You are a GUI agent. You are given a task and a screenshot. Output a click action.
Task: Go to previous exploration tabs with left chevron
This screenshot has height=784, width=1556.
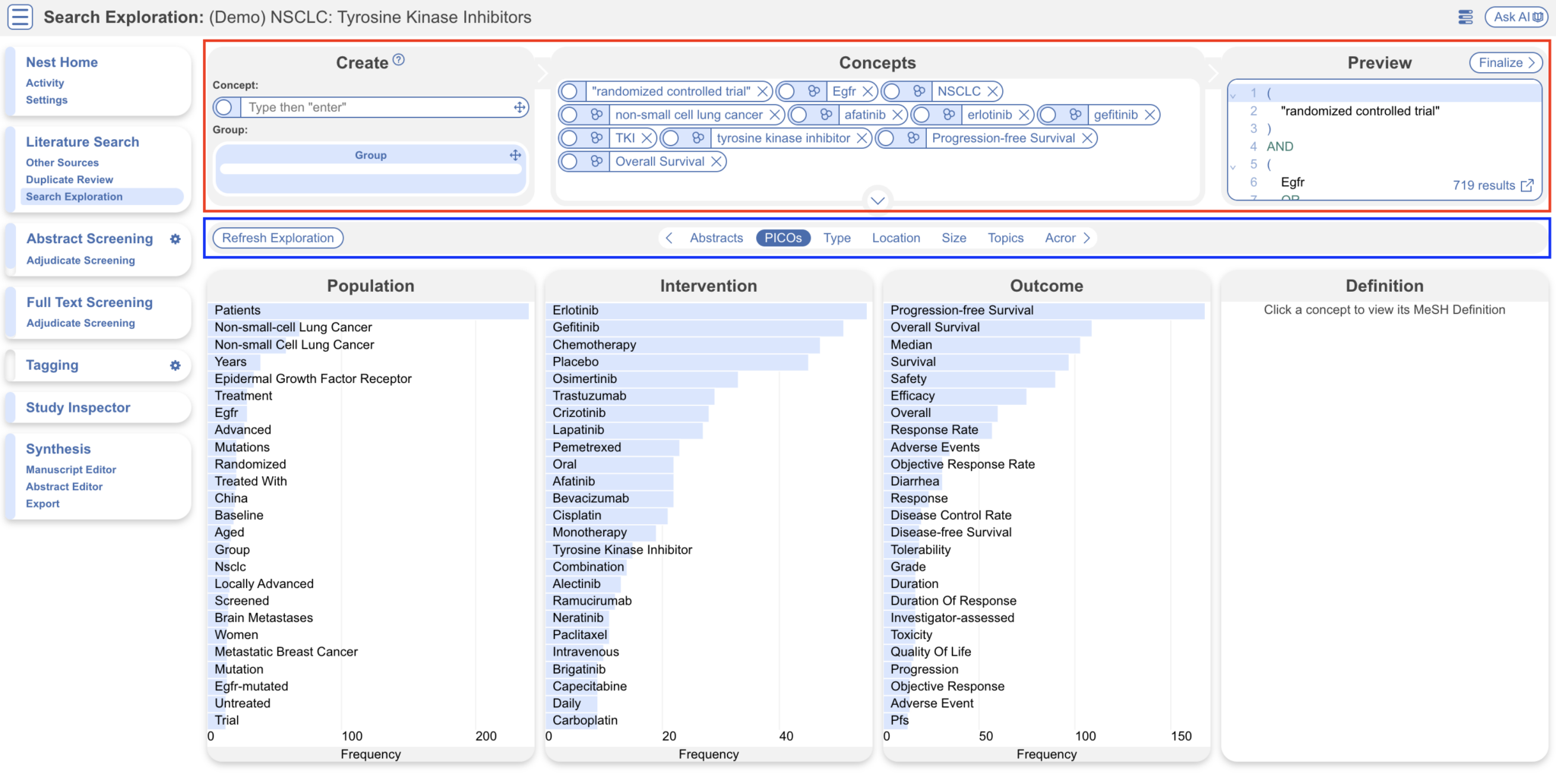coord(669,238)
